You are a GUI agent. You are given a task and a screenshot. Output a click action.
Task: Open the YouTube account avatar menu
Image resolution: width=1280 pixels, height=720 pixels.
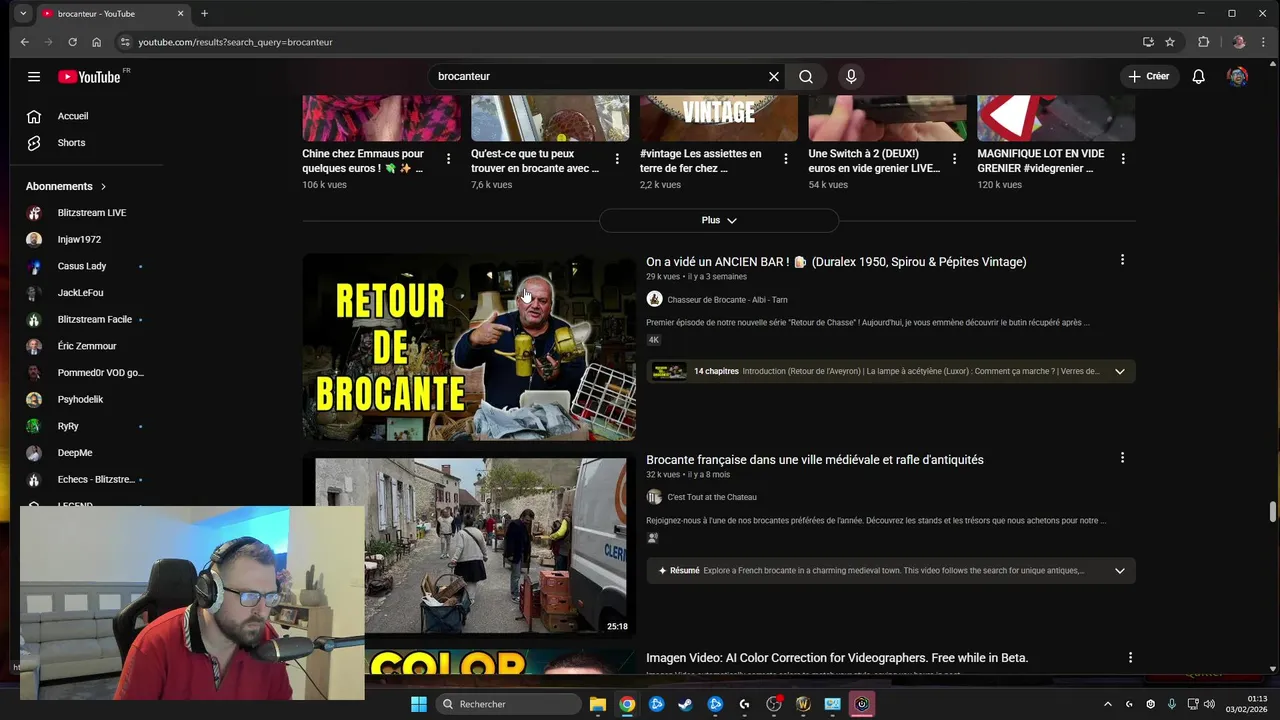tap(1237, 77)
